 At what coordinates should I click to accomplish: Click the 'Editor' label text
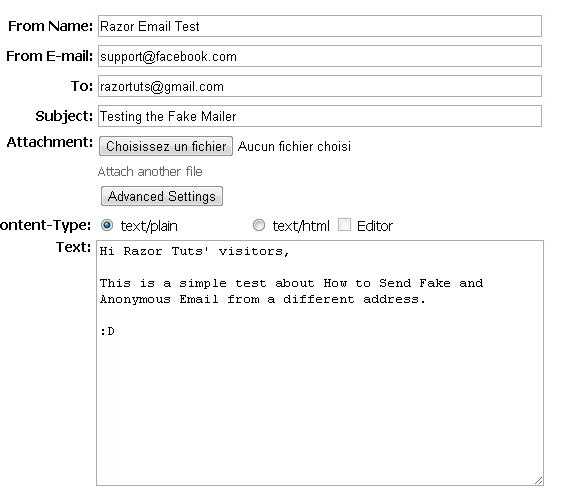[375, 226]
